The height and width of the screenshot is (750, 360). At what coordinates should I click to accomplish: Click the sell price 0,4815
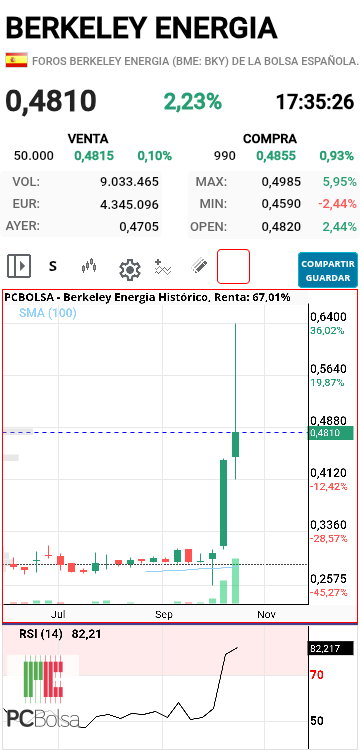pyautogui.click(x=94, y=156)
